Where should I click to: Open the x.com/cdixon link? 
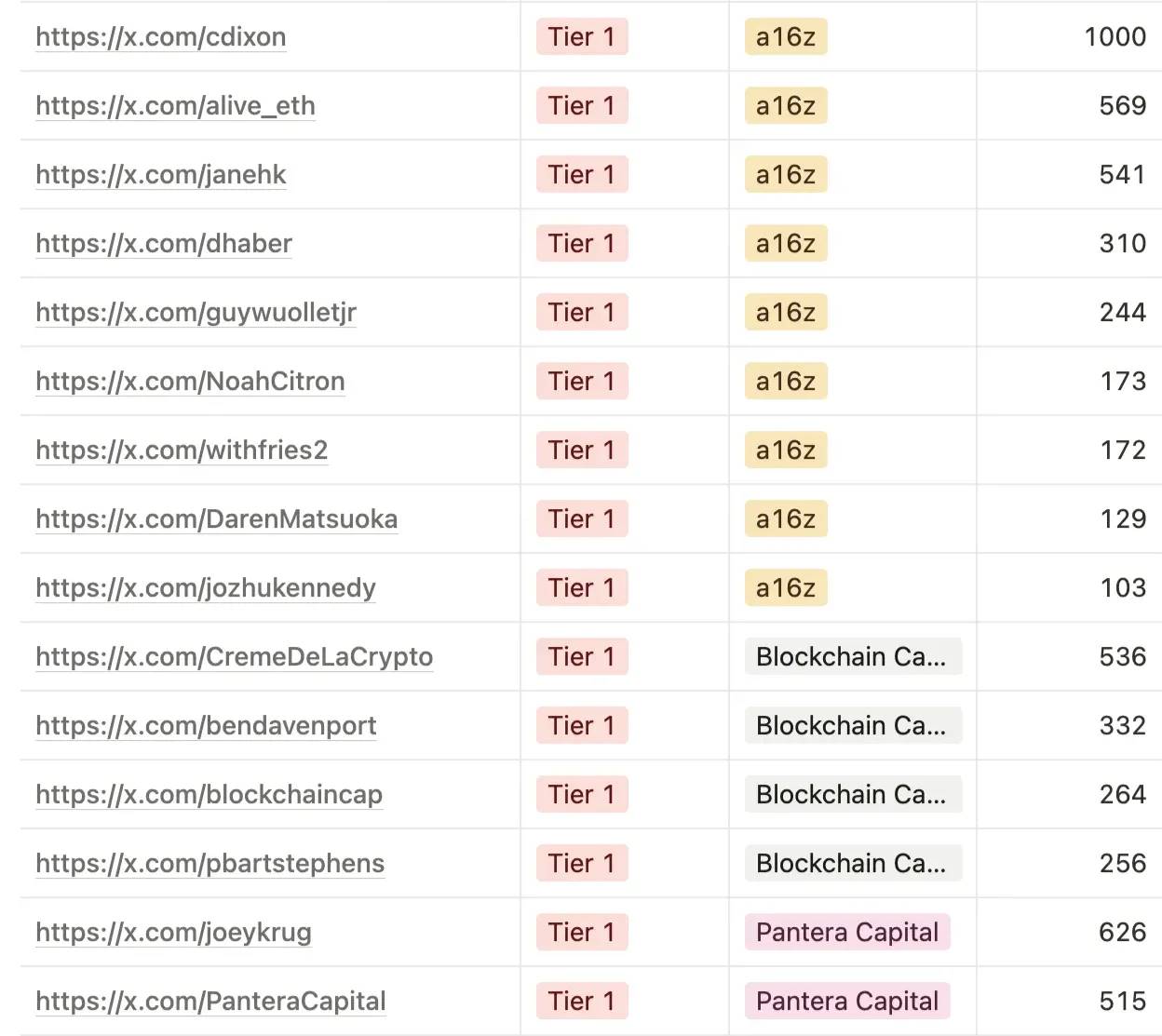(160, 37)
